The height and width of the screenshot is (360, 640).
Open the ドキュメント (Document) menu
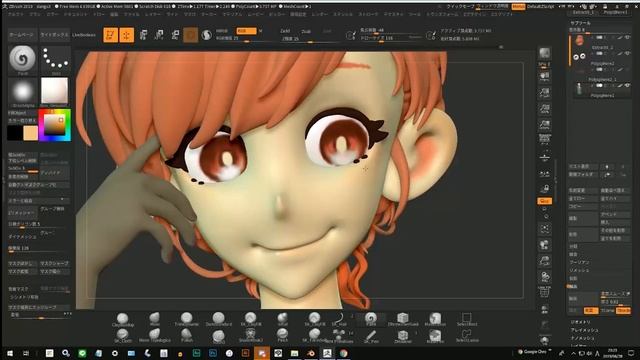(x=76, y=14)
